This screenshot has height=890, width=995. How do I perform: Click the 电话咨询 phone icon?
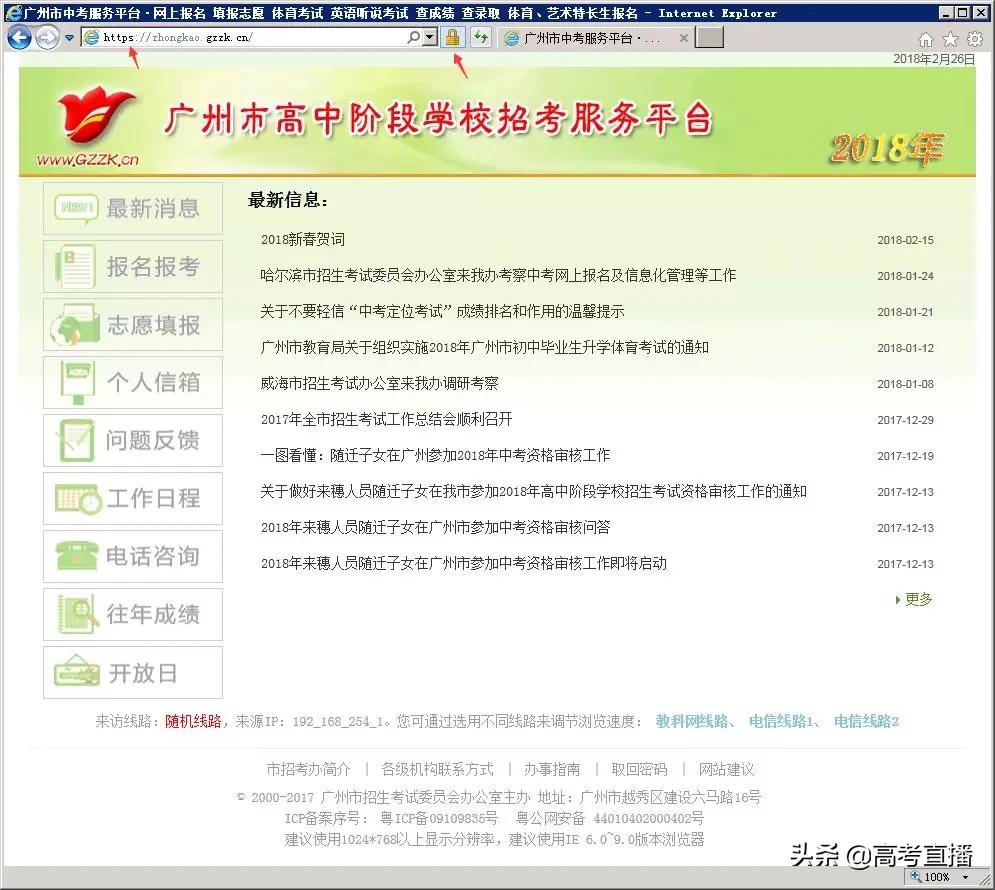tap(132, 556)
